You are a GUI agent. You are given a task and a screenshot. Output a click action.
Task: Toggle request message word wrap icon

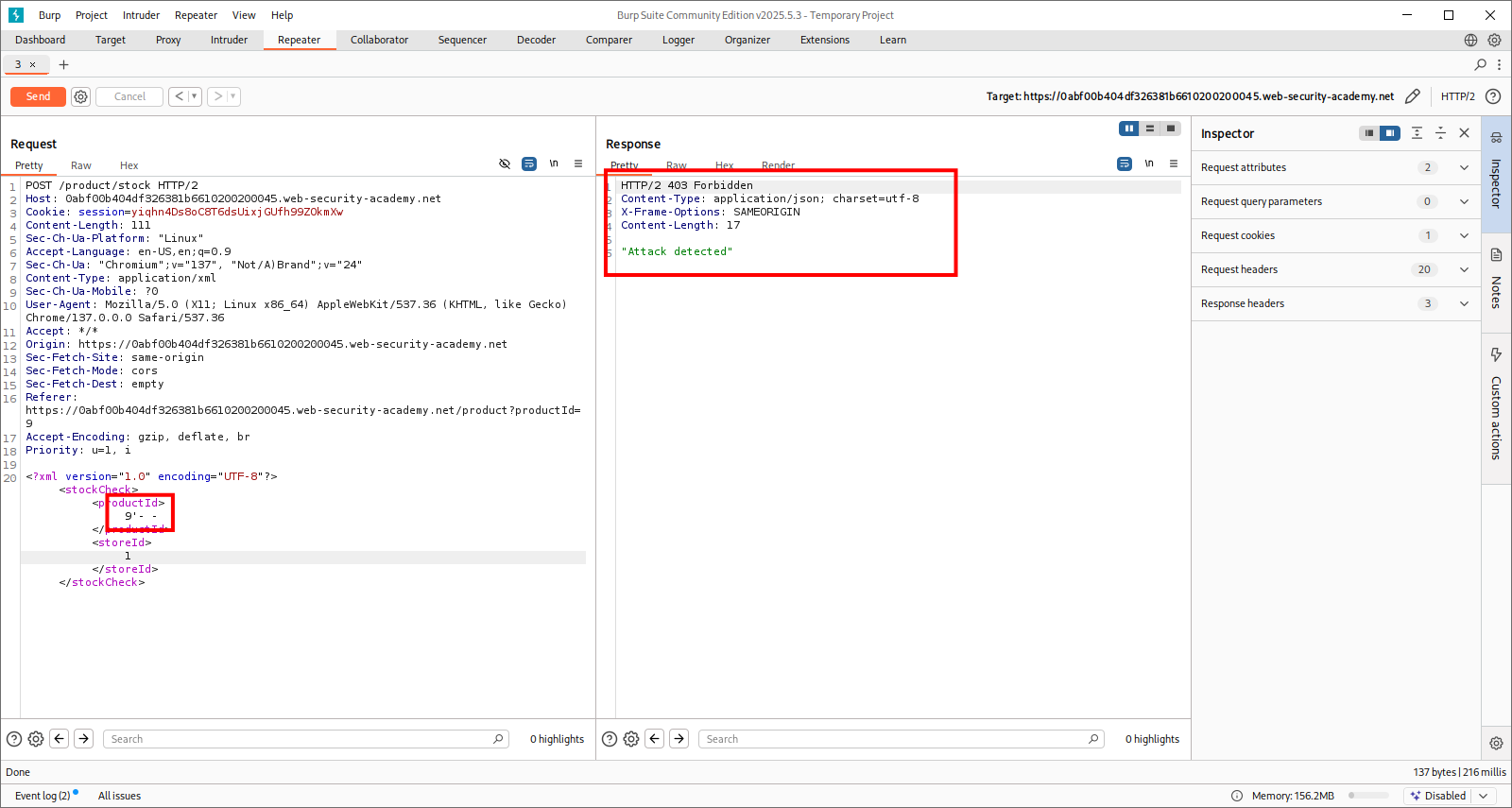529,163
